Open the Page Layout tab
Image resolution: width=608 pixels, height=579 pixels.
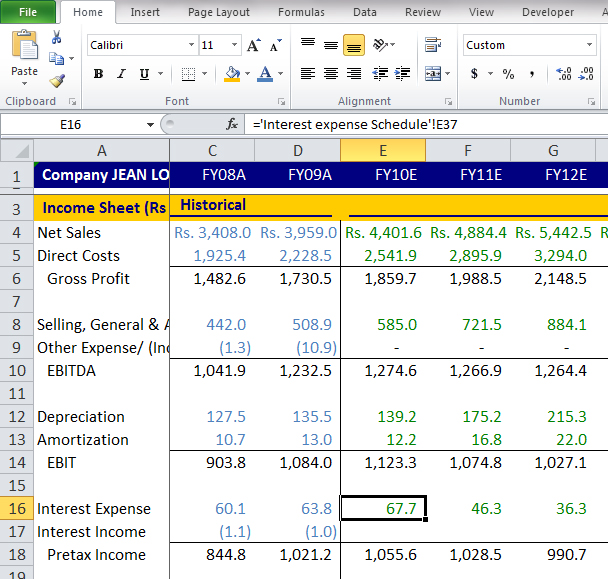219,12
